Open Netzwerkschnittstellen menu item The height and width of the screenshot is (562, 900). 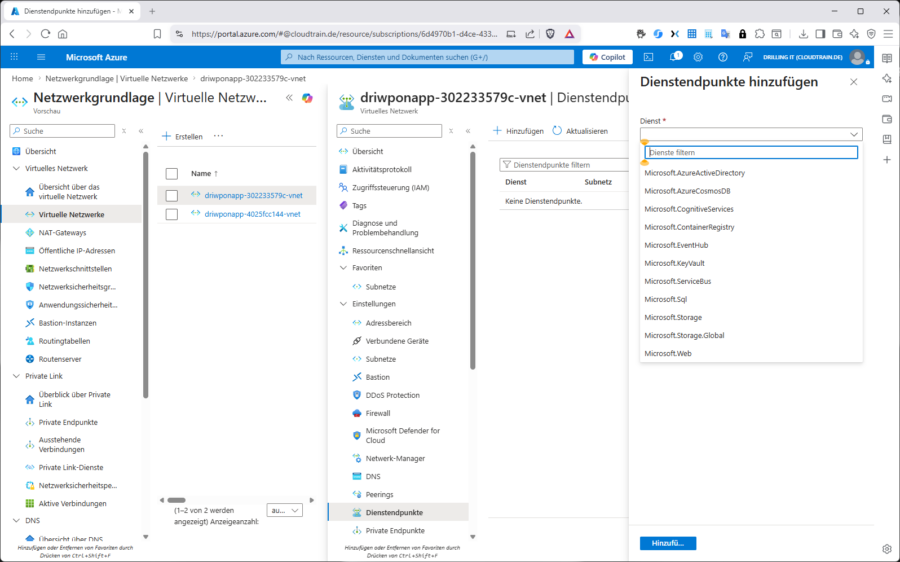point(75,269)
